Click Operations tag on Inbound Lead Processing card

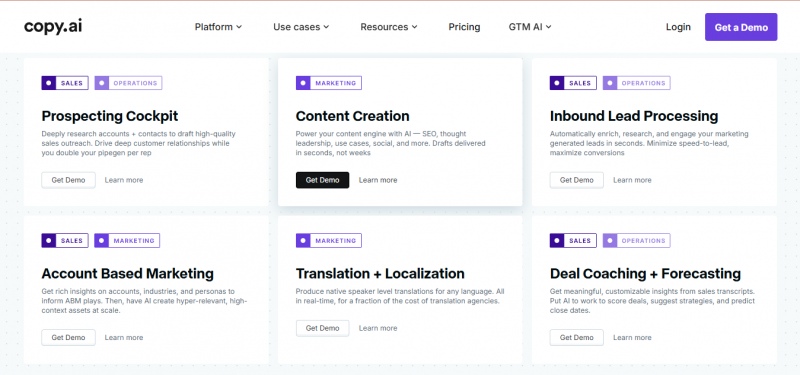point(637,83)
